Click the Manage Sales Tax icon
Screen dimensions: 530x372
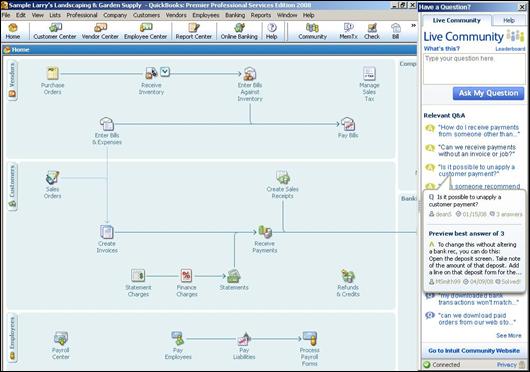point(369,73)
